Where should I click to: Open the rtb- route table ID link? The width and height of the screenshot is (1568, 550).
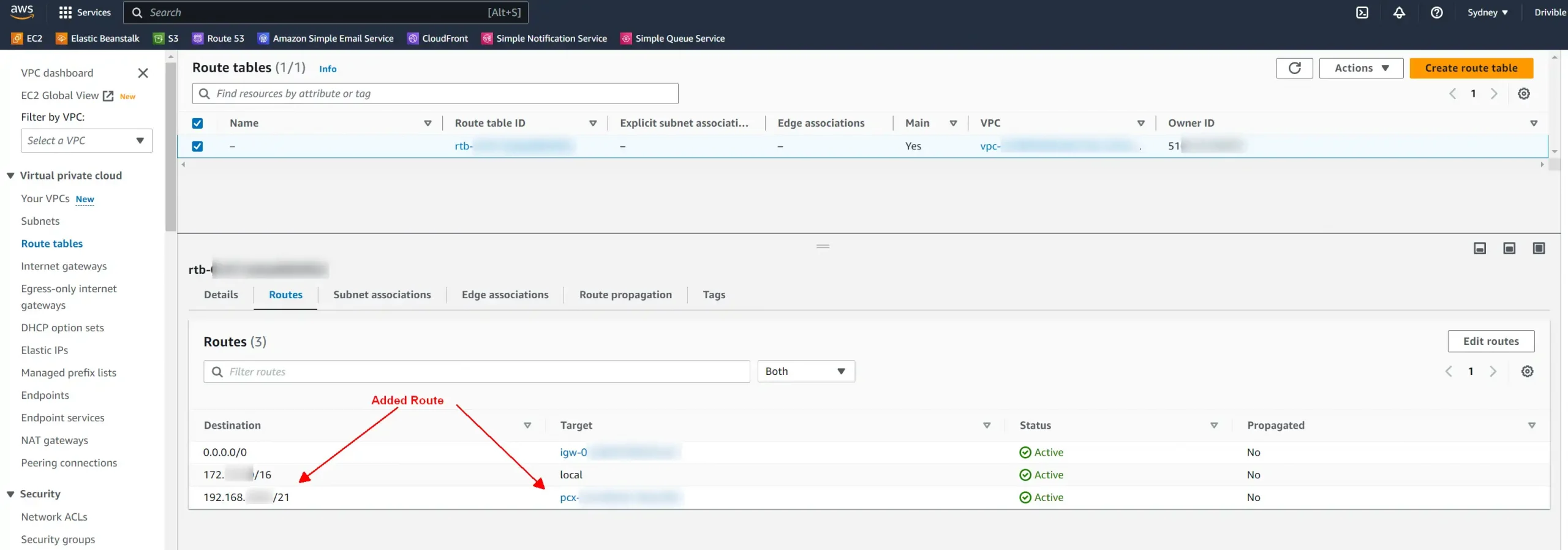pyautogui.click(x=513, y=146)
